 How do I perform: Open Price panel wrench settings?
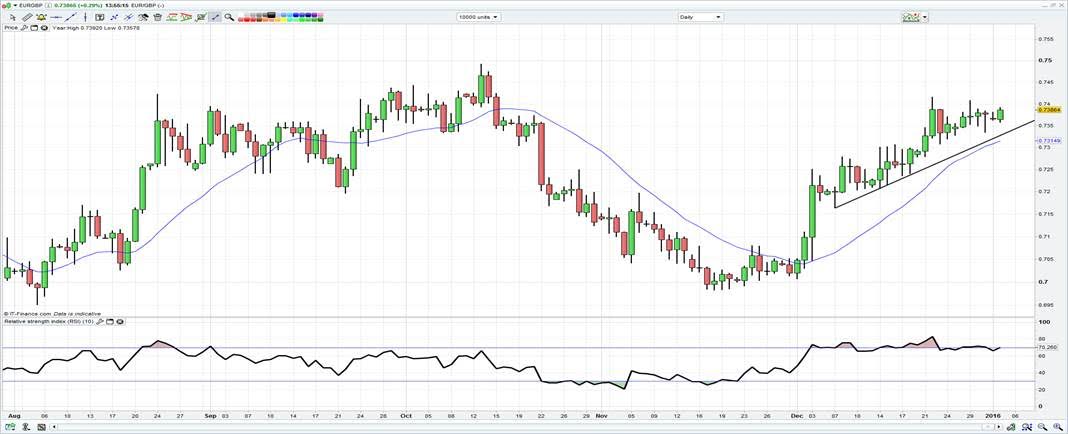(26, 28)
